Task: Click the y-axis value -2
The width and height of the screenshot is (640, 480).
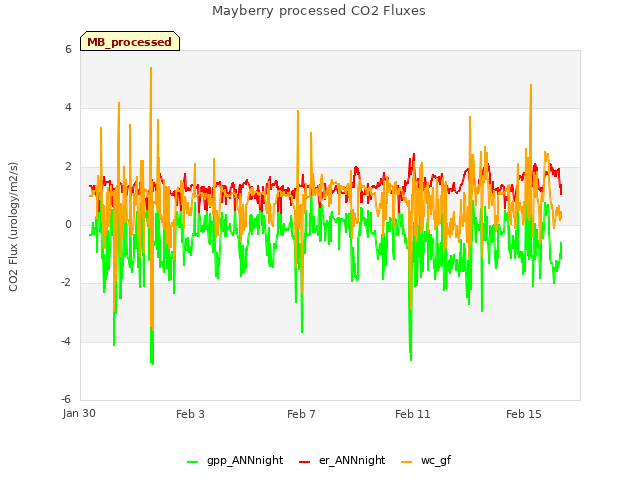Action: (x=66, y=282)
